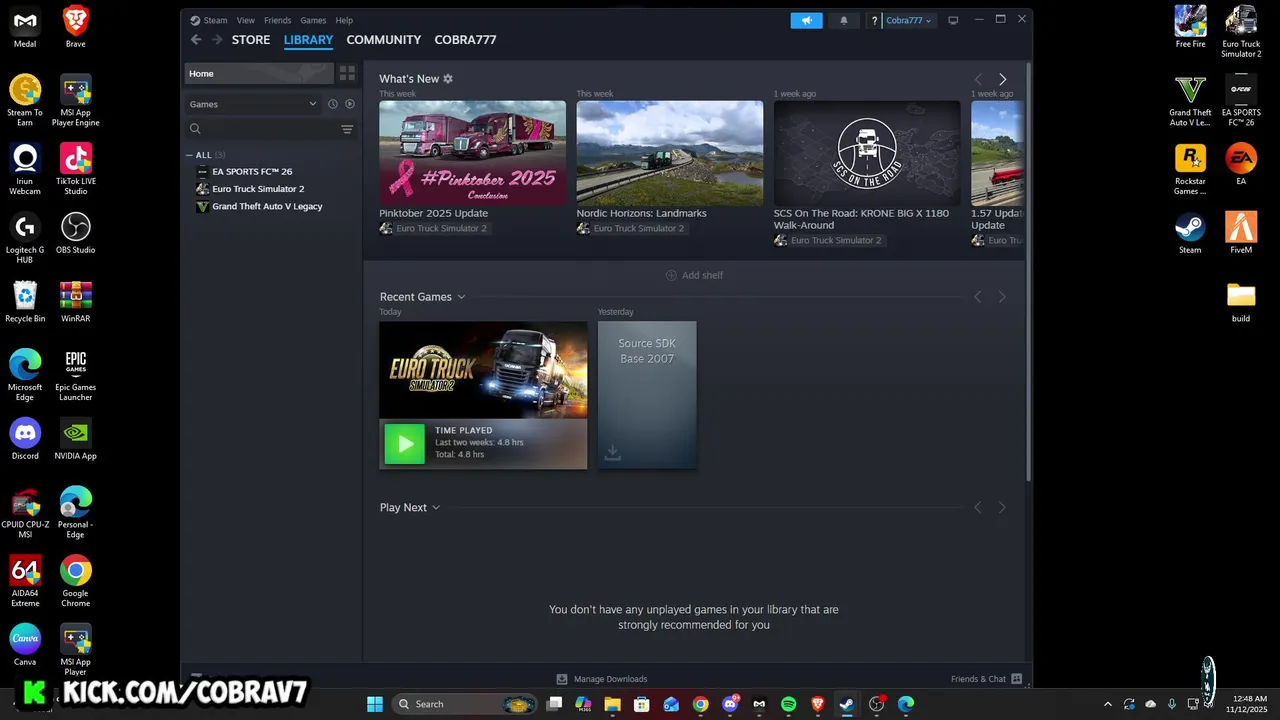This screenshot has height=720, width=1280.
Task: Select Euro Truck Simulator 2 in library list
Action: coord(258,189)
